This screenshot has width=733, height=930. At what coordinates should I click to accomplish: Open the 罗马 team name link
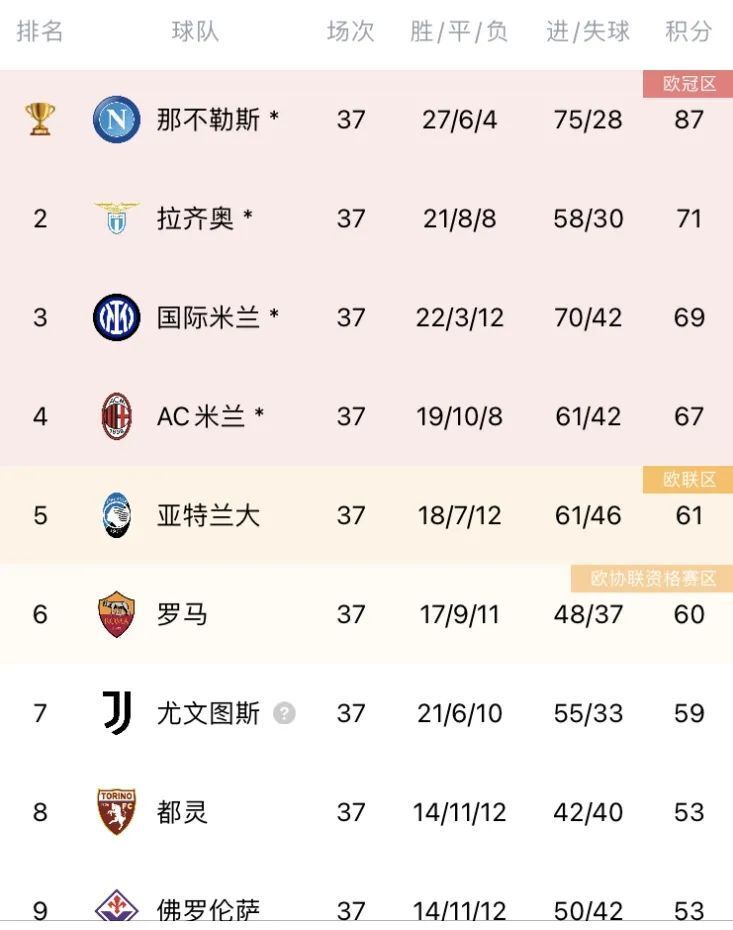pyautogui.click(x=182, y=614)
